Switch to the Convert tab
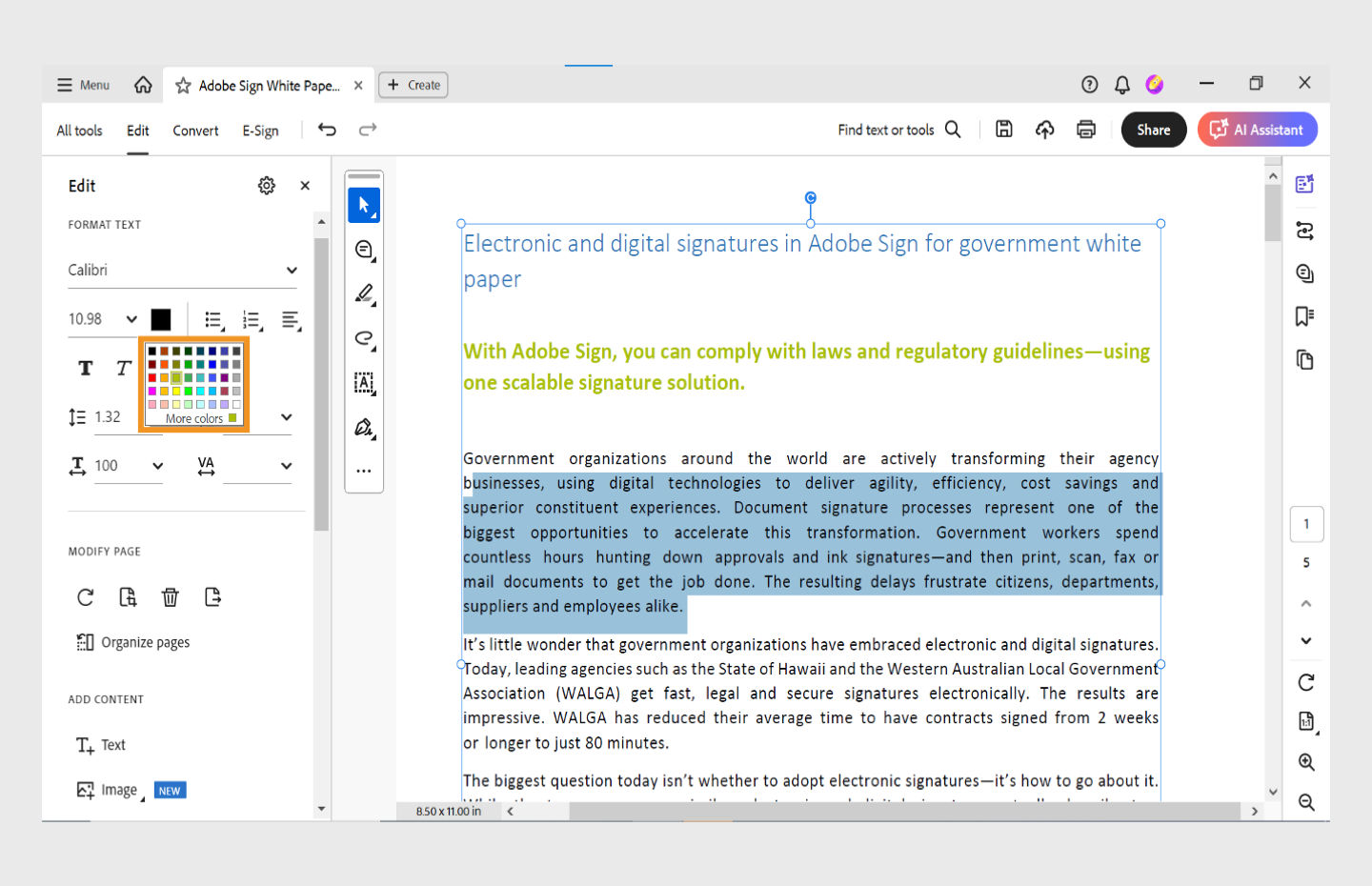Viewport: 1372px width, 886px height. tap(194, 131)
